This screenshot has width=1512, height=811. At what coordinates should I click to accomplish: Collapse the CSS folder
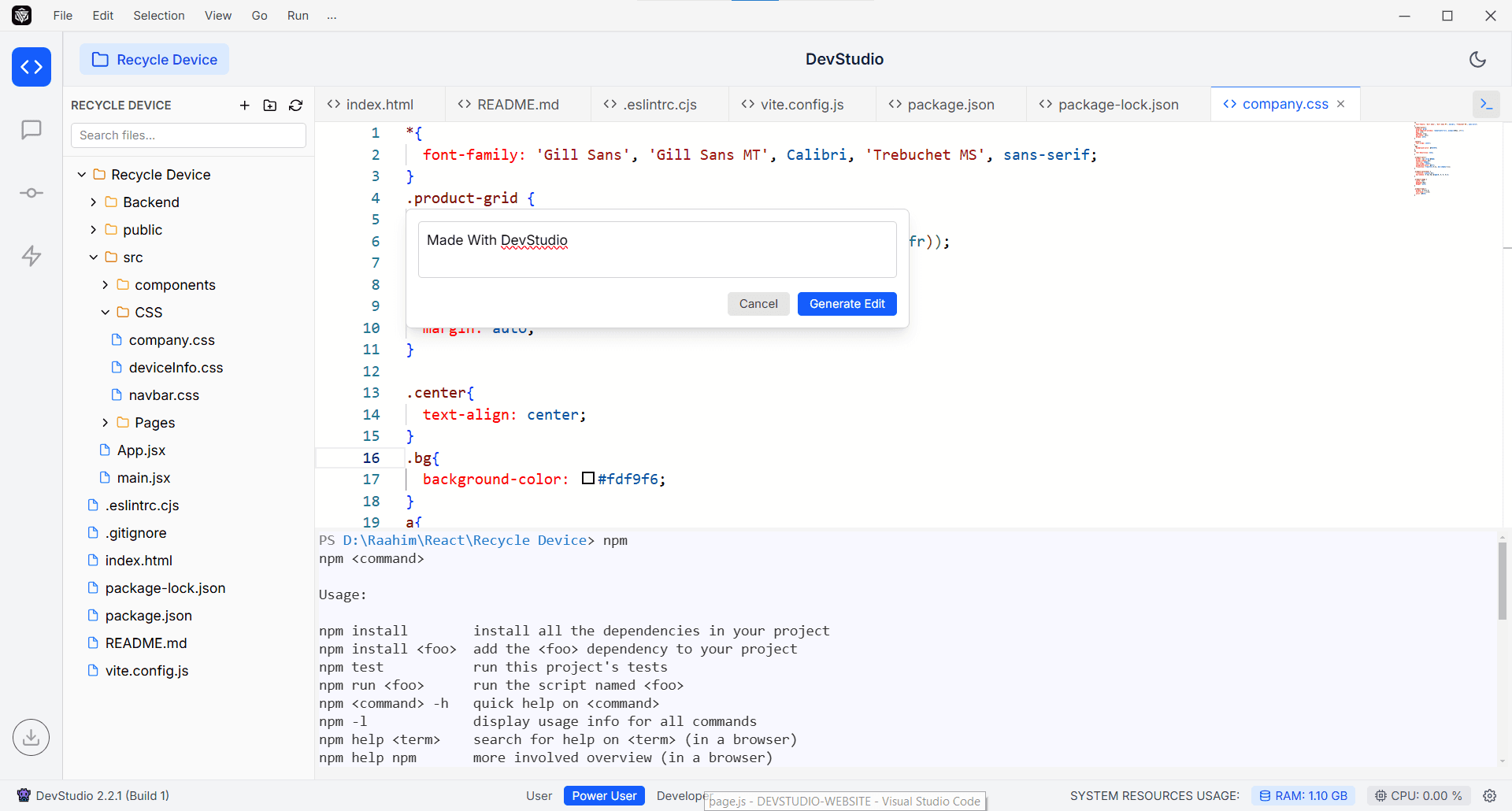(x=106, y=313)
